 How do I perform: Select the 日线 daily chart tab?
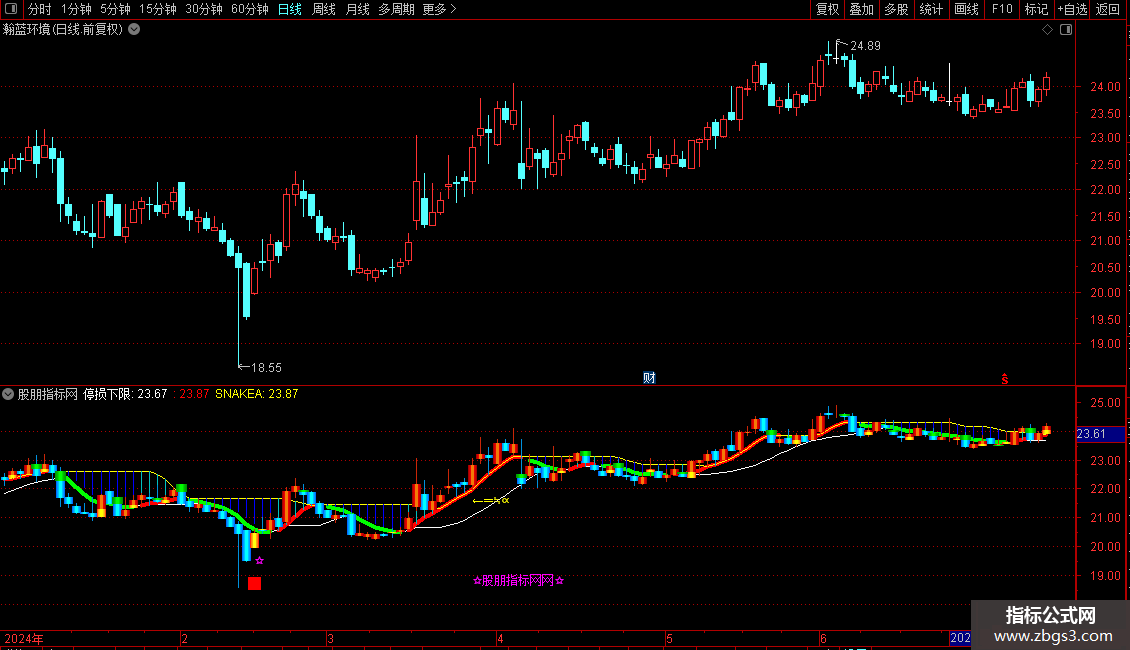(290, 9)
